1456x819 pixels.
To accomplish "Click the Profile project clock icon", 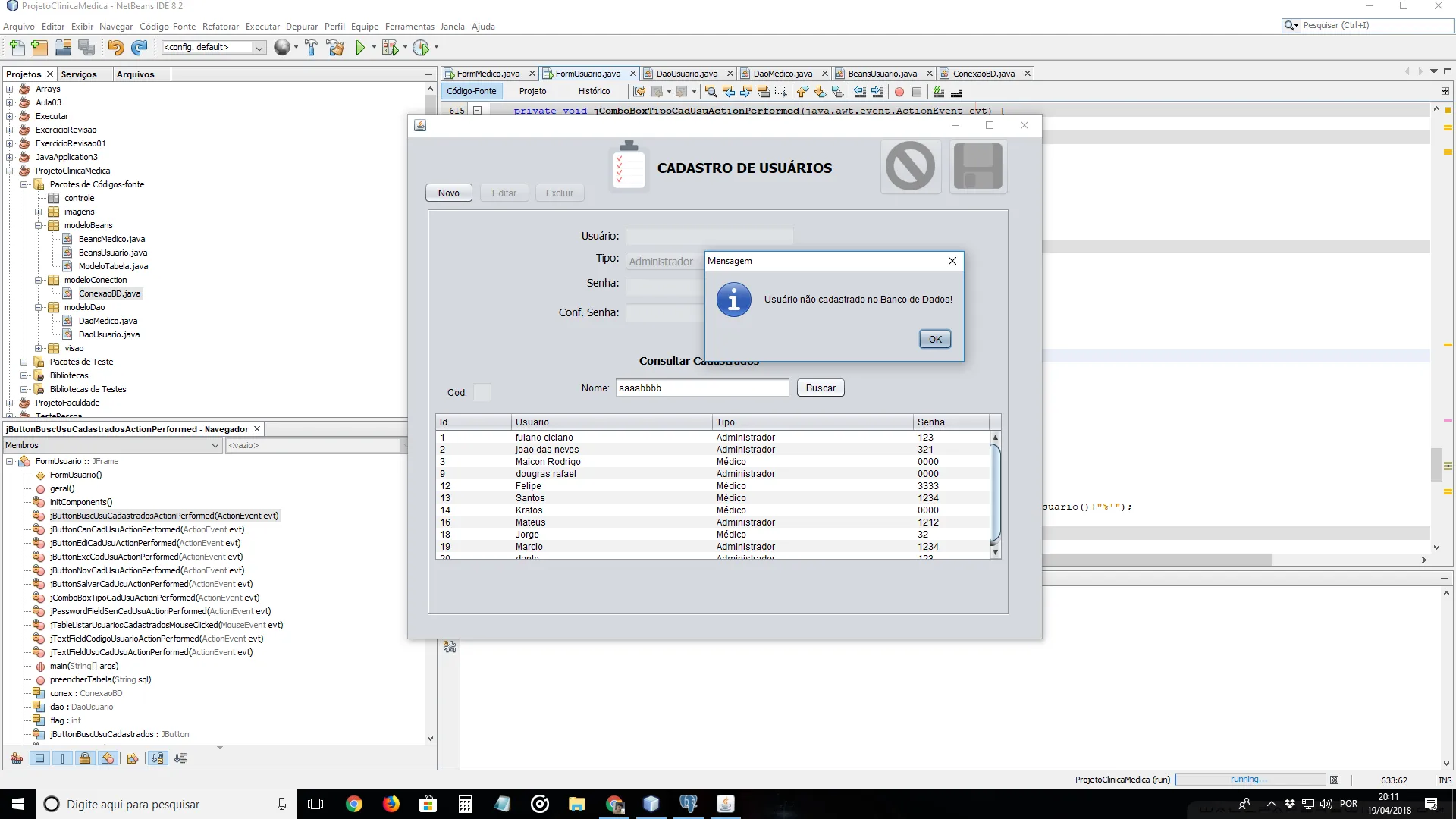I will coord(421,48).
